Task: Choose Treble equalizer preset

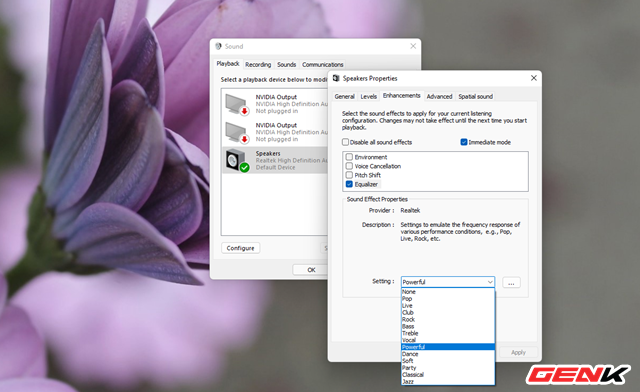Action: tap(448, 333)
